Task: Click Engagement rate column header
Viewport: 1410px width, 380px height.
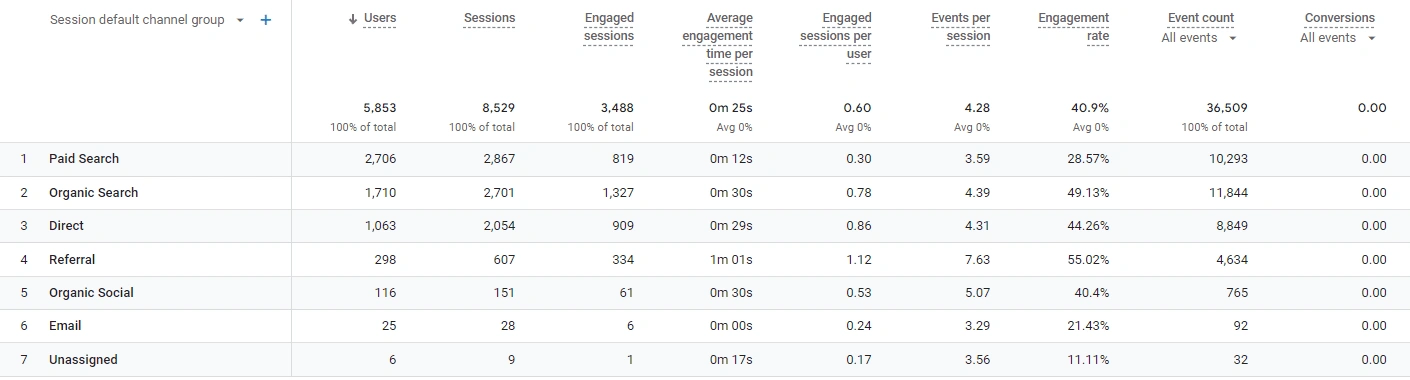Action: pos(1074,27)
